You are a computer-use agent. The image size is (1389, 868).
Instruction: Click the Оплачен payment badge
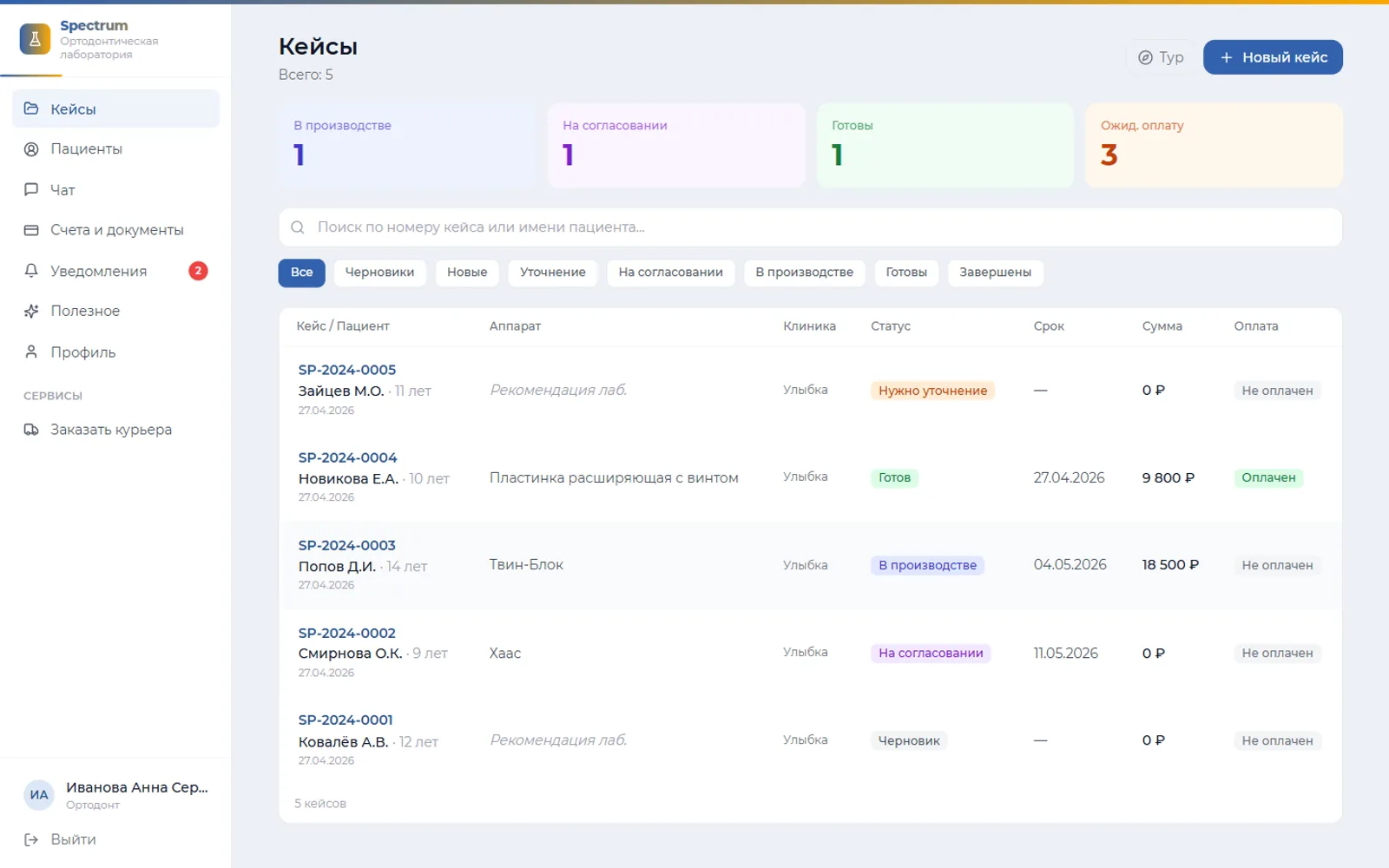[x=1268, y=477]
